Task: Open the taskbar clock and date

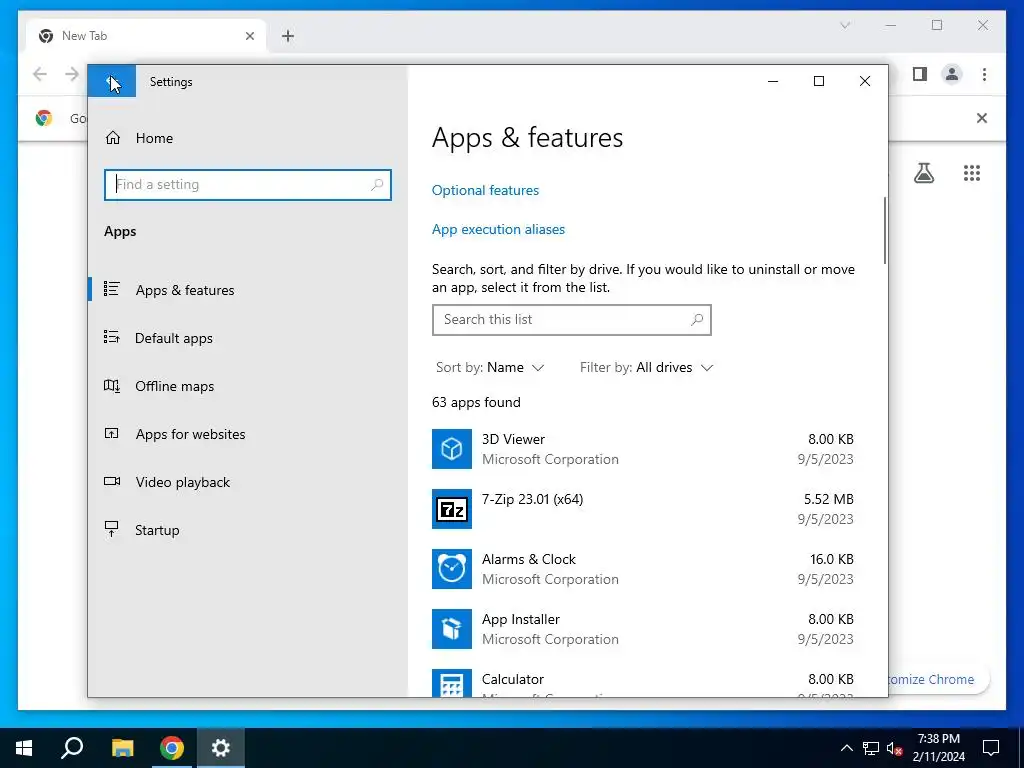Action: pos(938,748)
